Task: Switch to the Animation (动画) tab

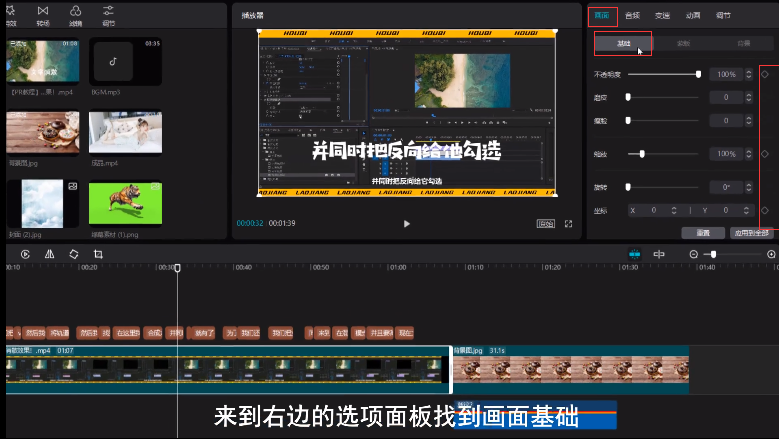Action: click(x=692, y=16)
